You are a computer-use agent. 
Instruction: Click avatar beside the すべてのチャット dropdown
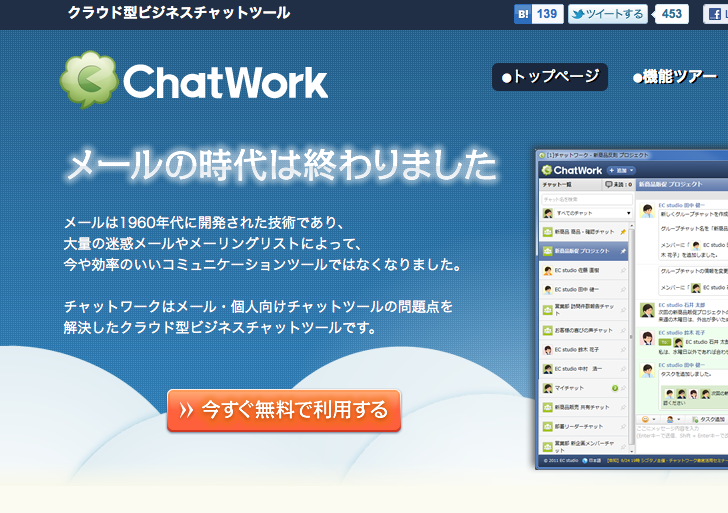tap(547, 213)
